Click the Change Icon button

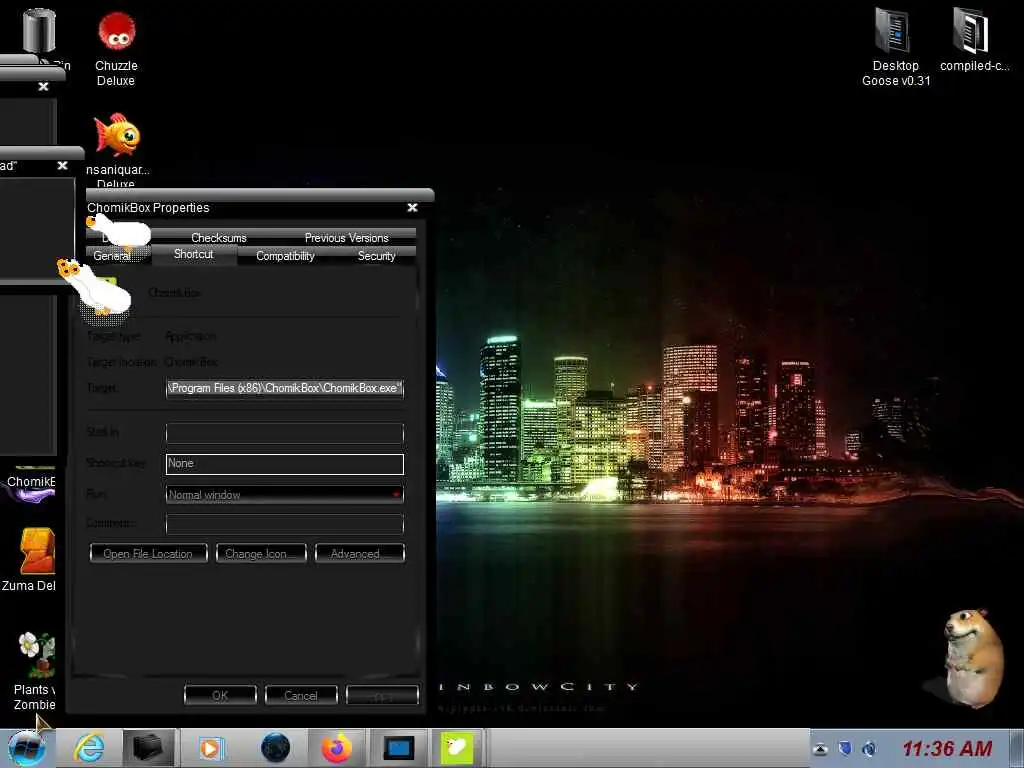click(x=261, y=553)
